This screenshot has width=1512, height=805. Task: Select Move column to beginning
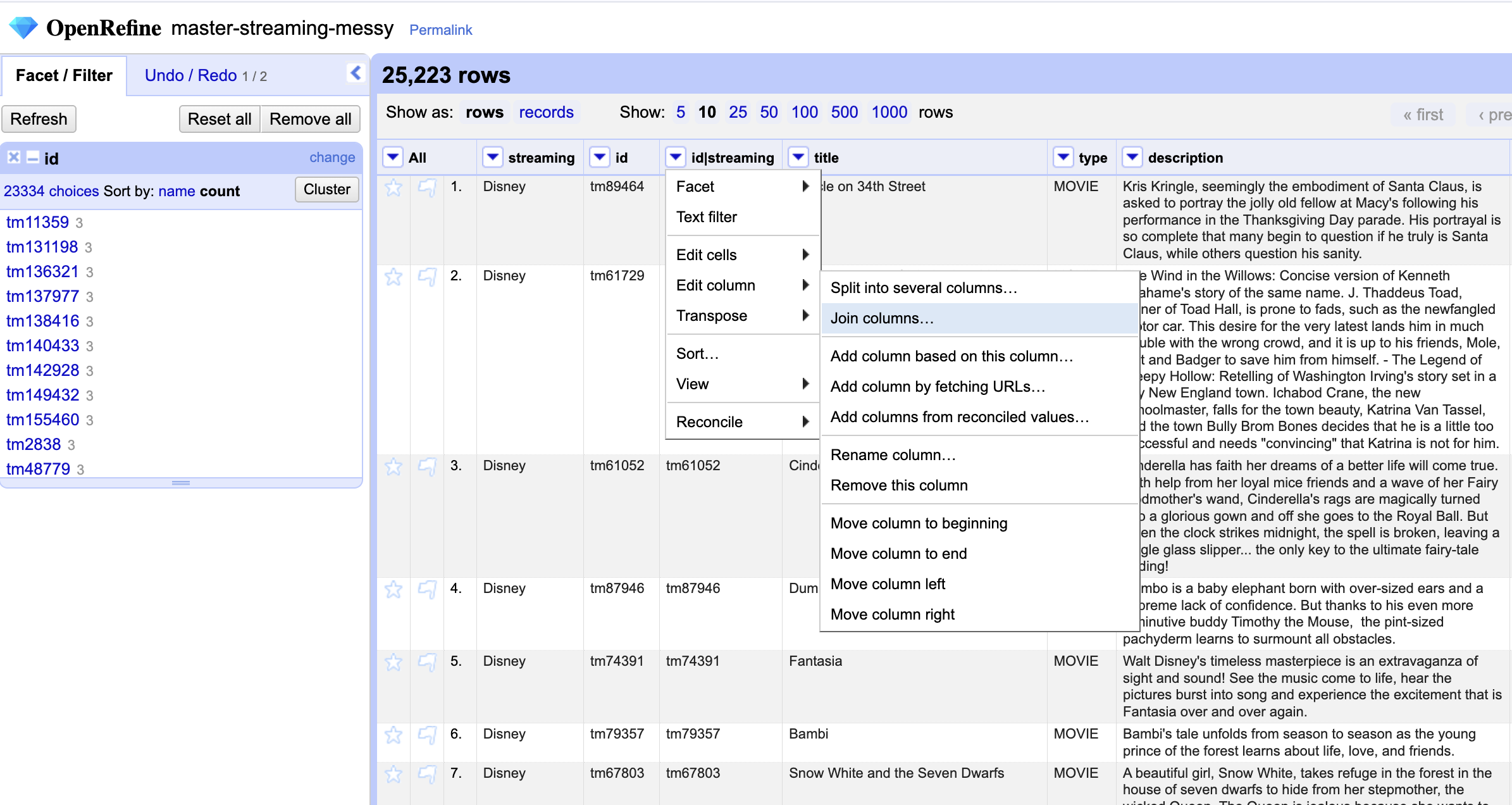coord(979,523)
